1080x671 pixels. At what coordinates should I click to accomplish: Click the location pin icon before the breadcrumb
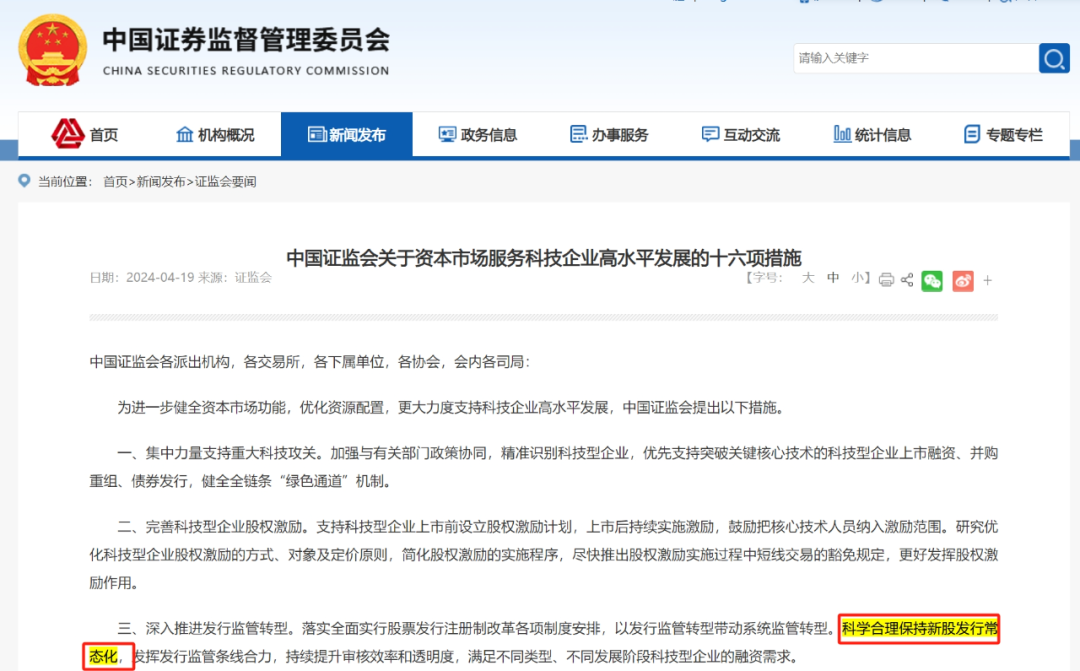tap(24, 181)
